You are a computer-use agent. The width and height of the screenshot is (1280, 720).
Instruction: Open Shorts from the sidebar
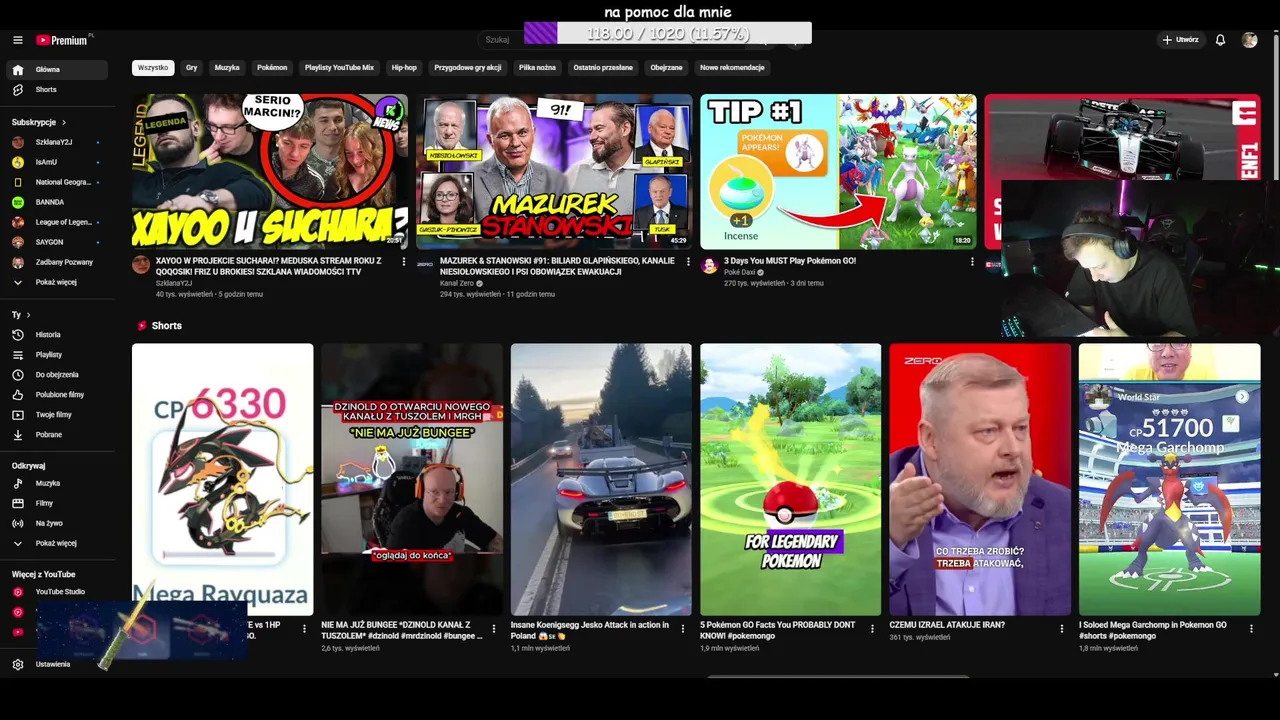click(x=56, y=90)
